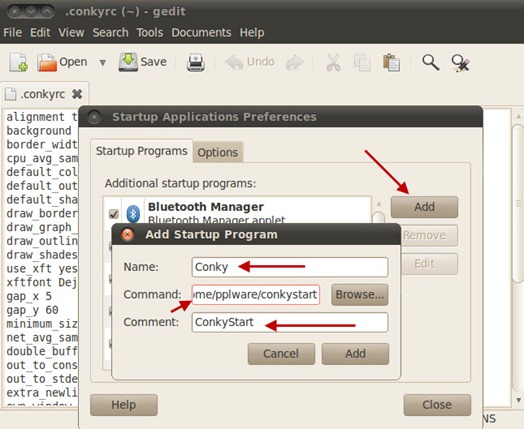This screenshot has height=429, width=524.
Task: Switch to the Options tab
Action: [218, 153]
